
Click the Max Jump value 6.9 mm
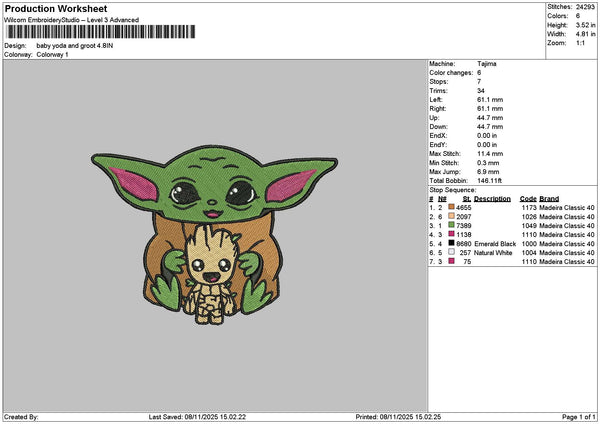coord(488,172)
